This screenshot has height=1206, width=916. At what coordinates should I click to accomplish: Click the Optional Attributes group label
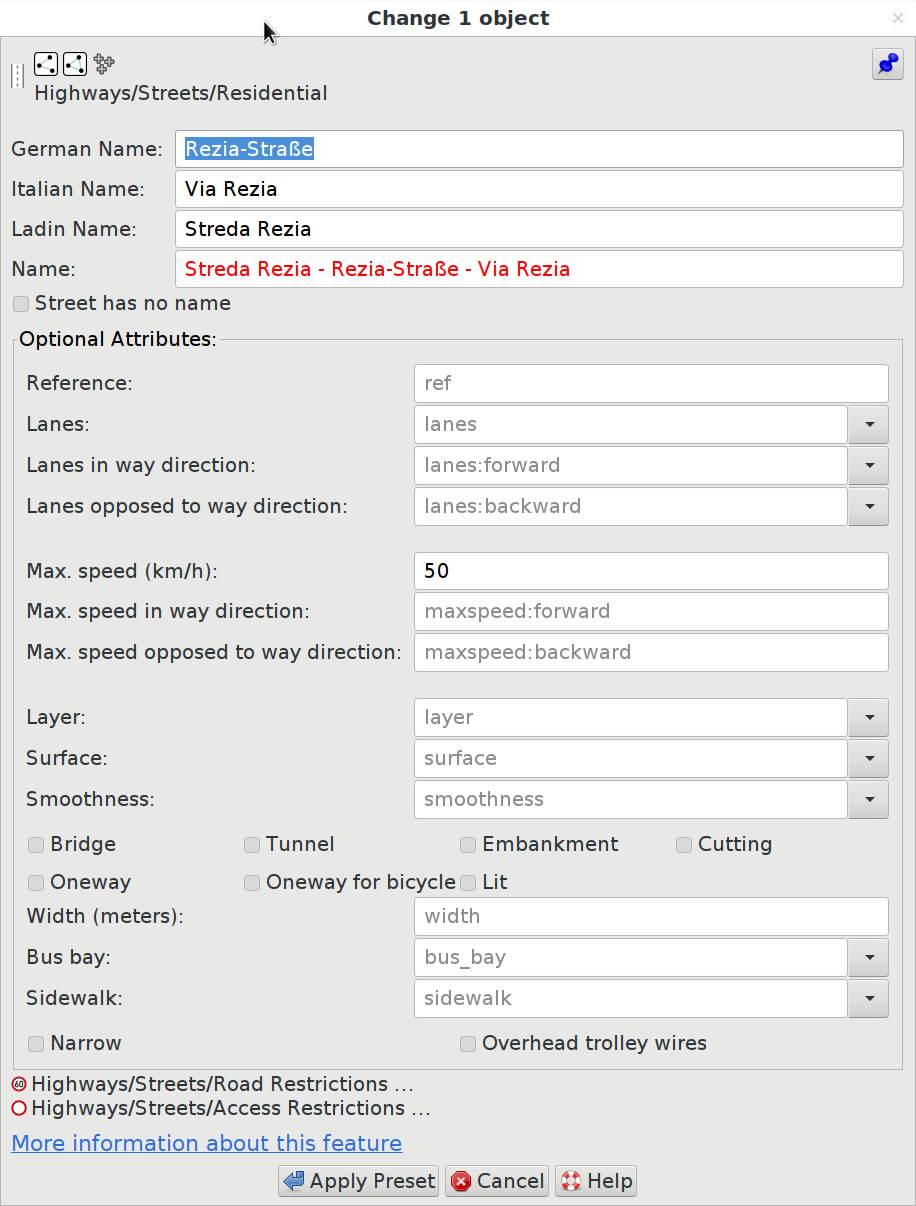118,339
